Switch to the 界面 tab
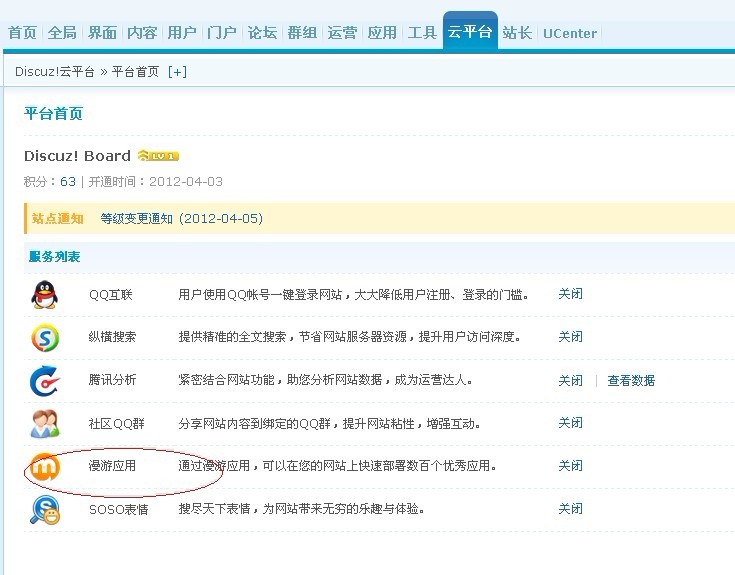This screenshot has height=575, width=735. click(x=102, y=33)
